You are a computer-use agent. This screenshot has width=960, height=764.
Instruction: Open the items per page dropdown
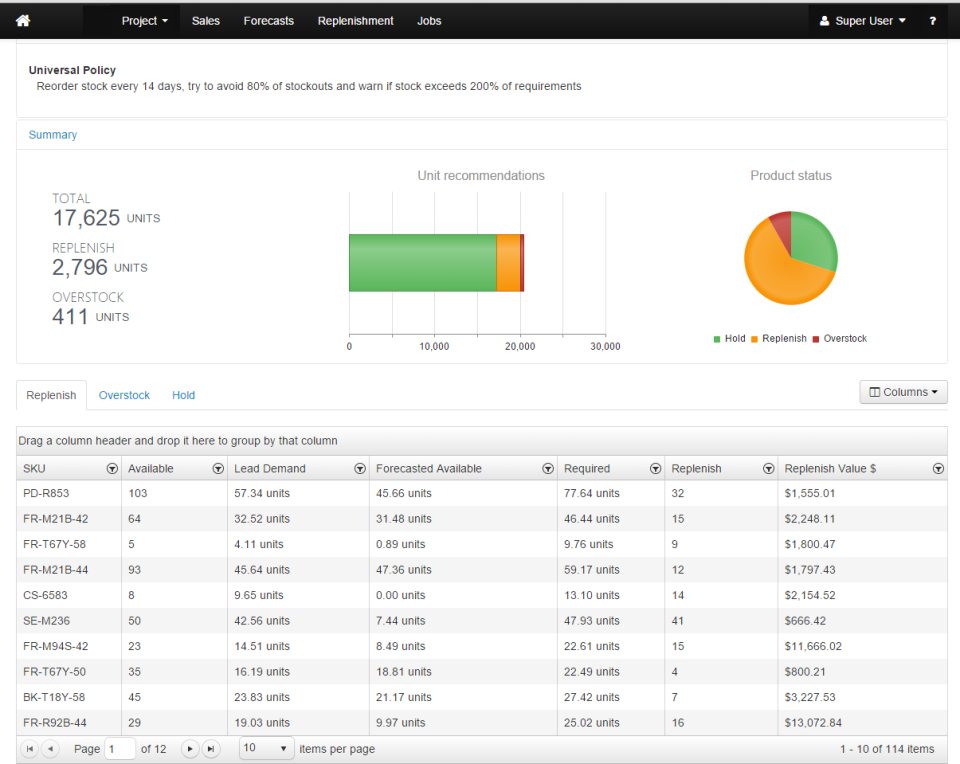[267, 749]
